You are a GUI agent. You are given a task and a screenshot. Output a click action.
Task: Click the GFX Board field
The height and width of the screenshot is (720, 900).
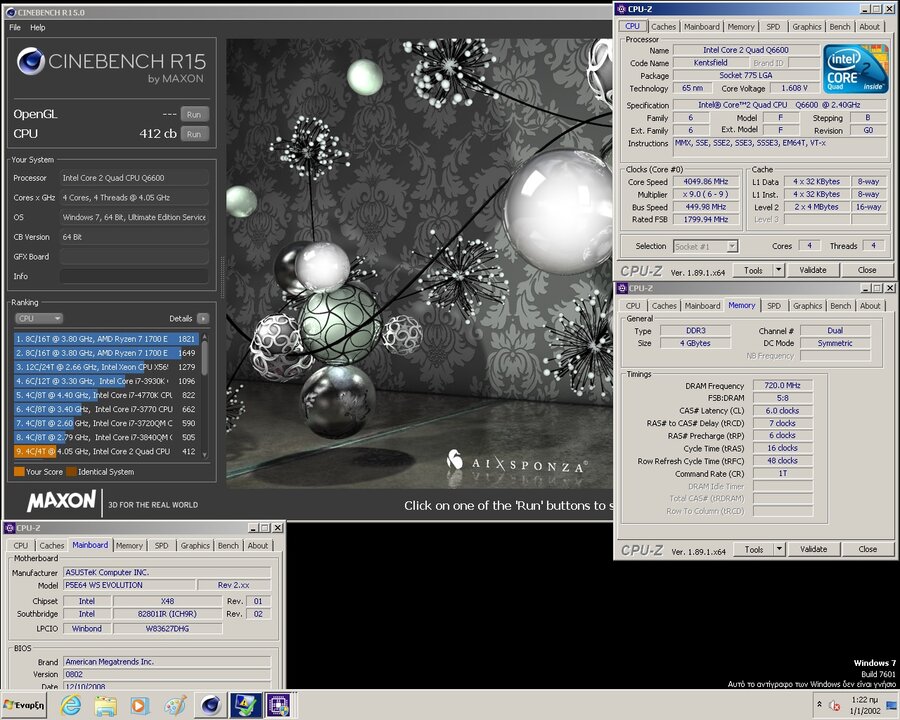pos(134,257)
